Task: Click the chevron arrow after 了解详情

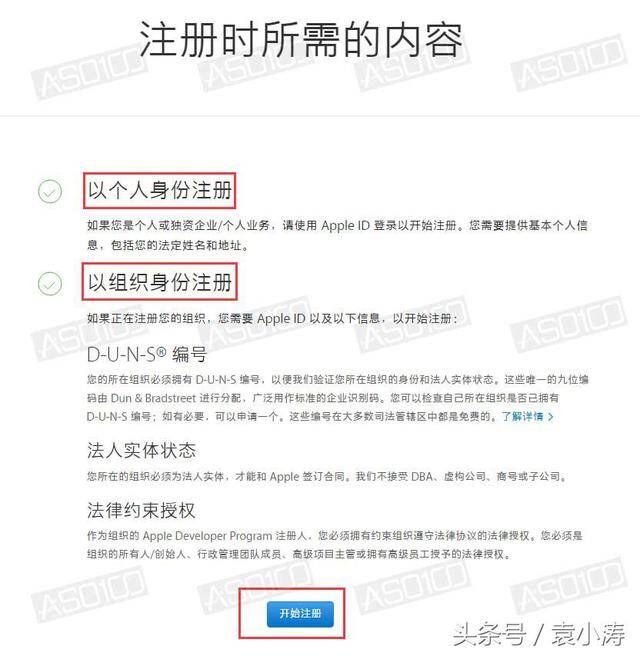Action: tap(550, 417)
